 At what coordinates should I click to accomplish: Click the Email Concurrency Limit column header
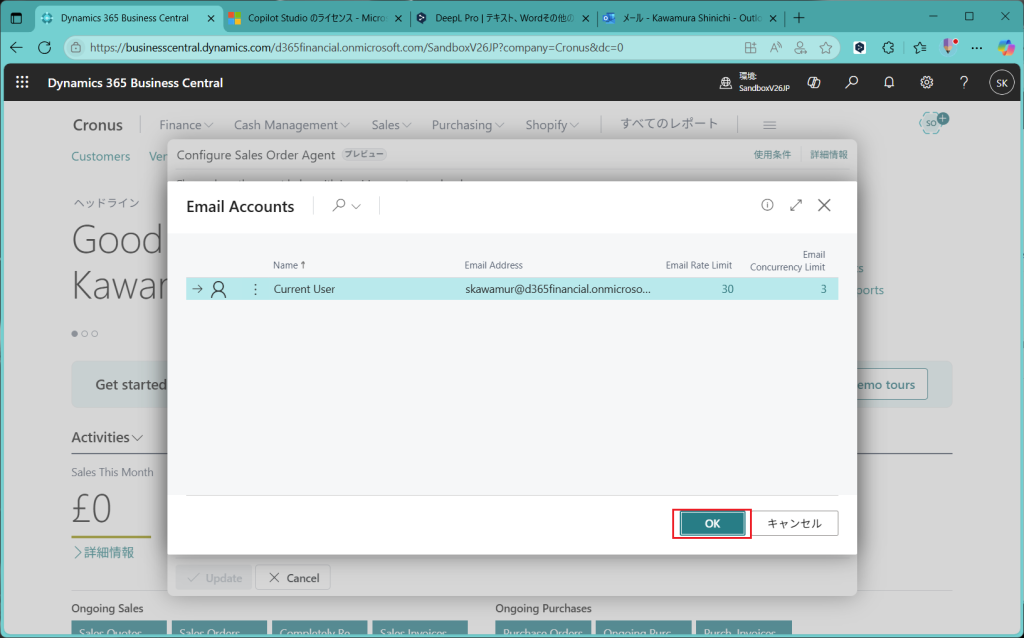click(788, 261)
